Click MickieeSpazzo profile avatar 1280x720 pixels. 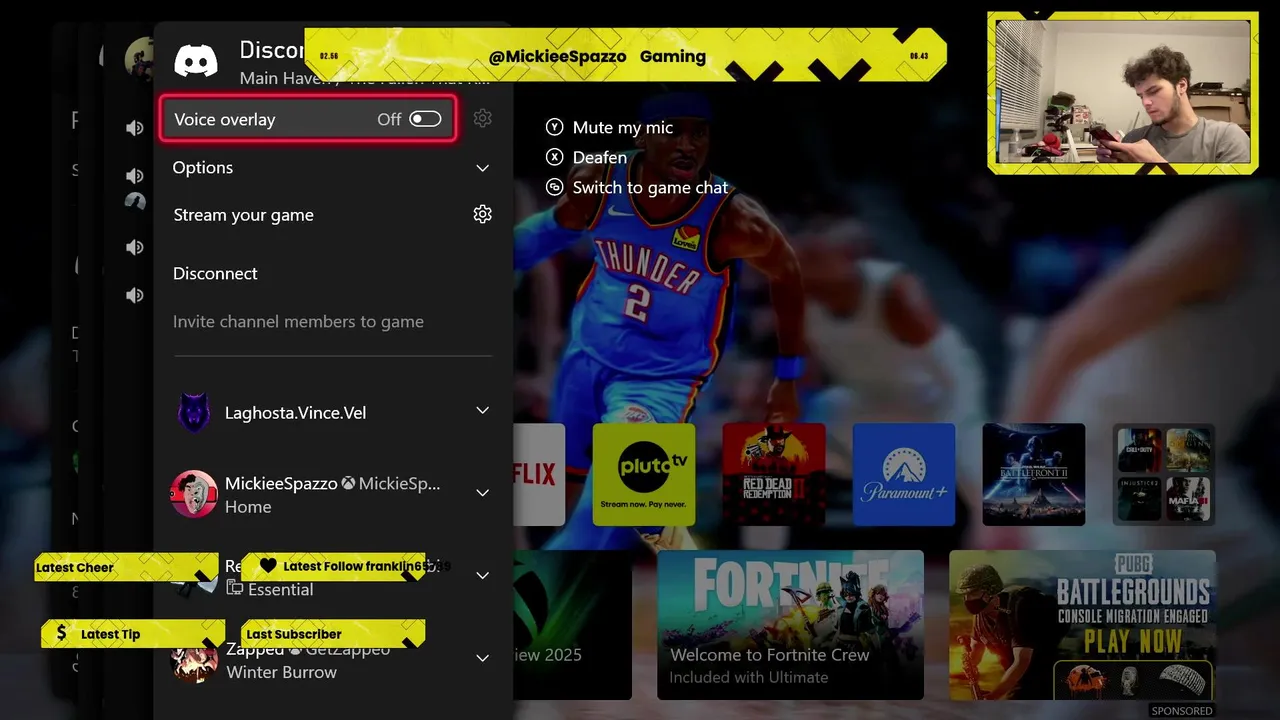(194, 494)
